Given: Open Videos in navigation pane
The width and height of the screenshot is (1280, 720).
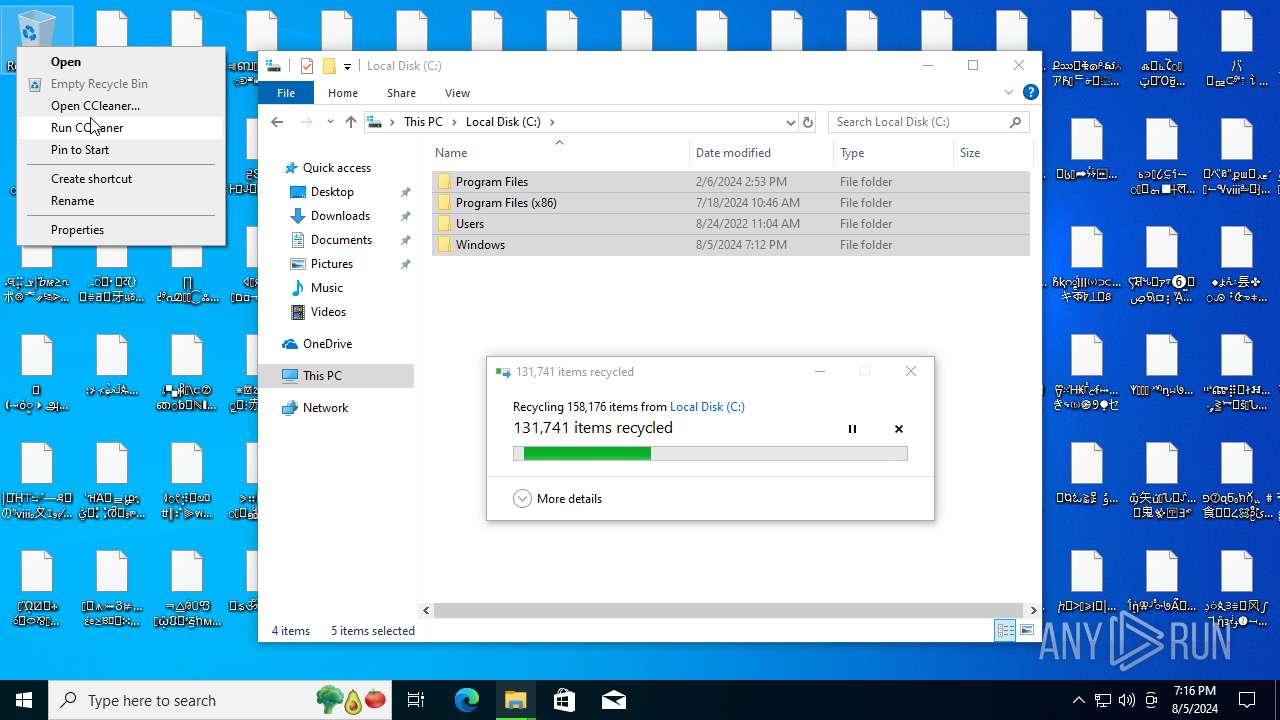Looking at the screenshot, I should 328,312.
